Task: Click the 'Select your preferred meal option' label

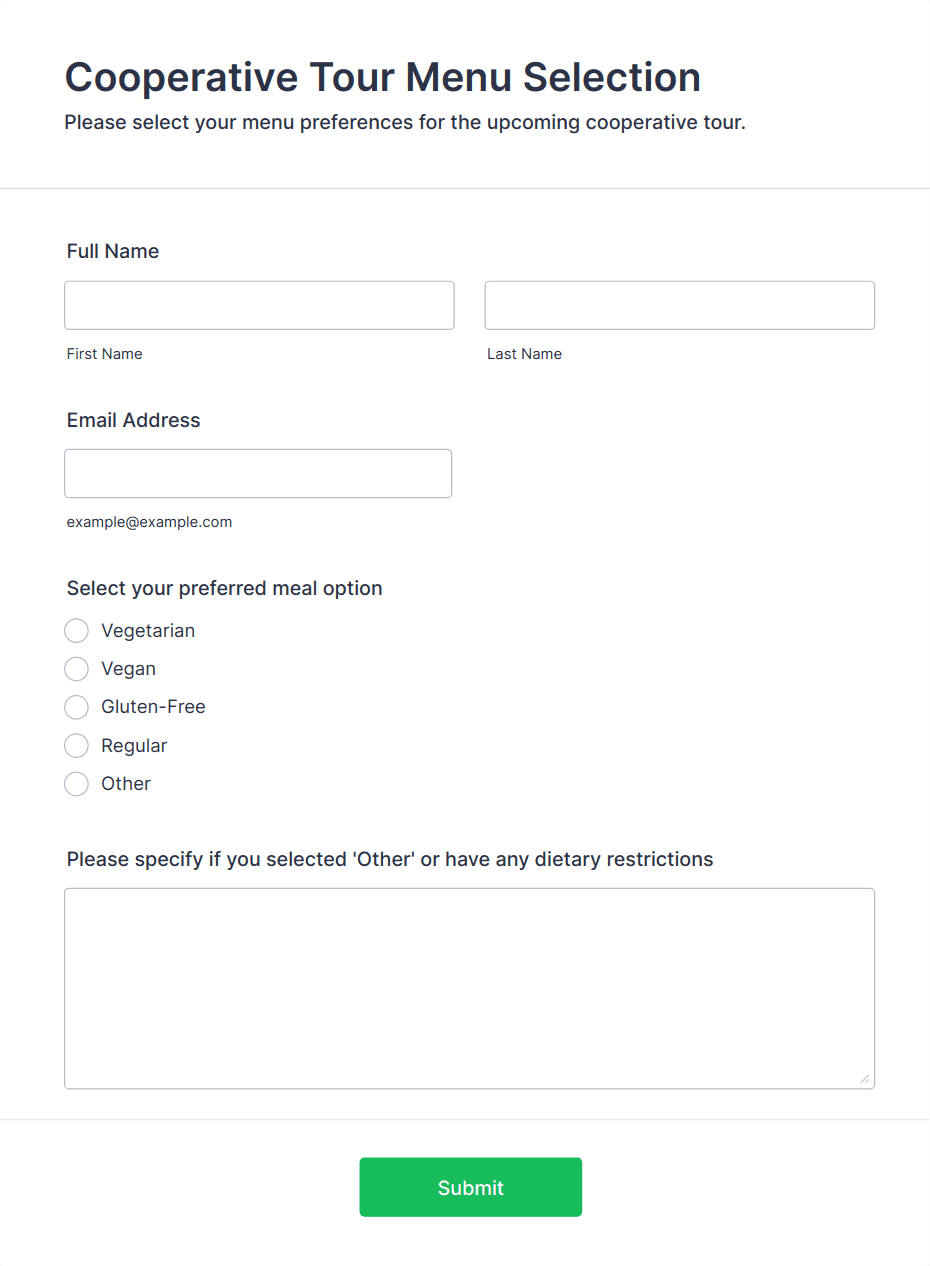Action: pos(224,588)
